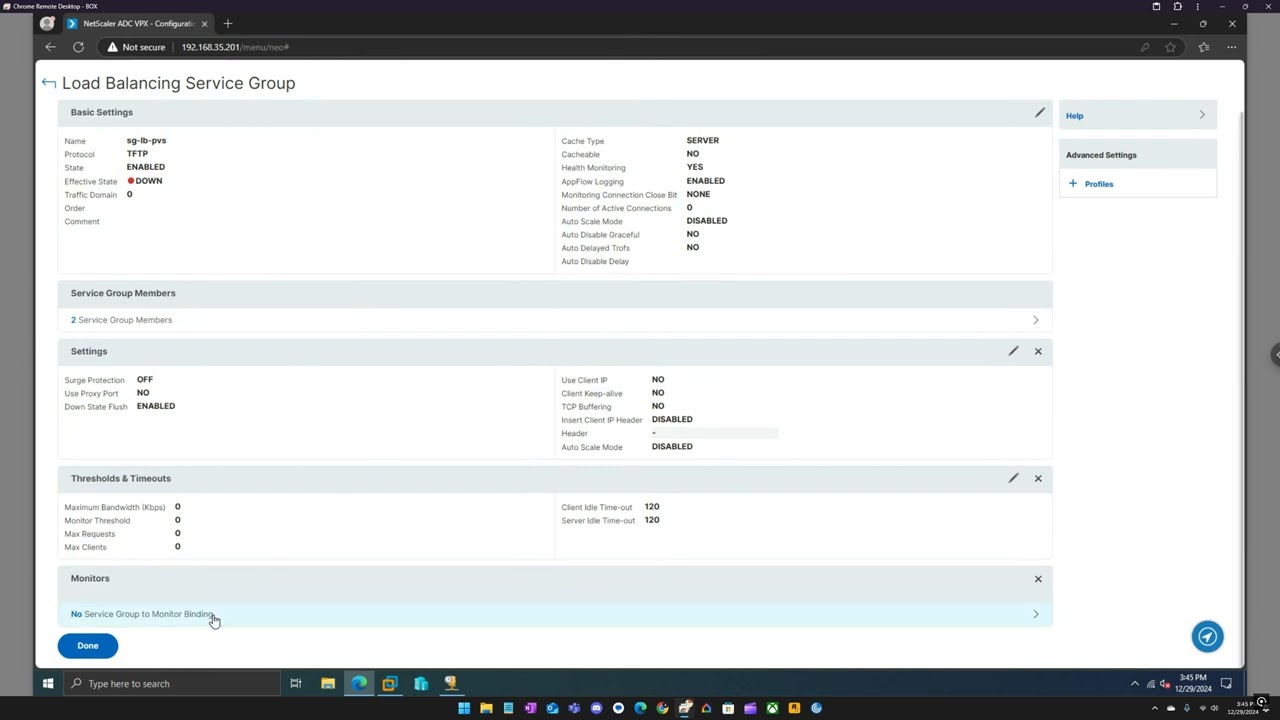Click the browser profile avatar

click(47, 23)
